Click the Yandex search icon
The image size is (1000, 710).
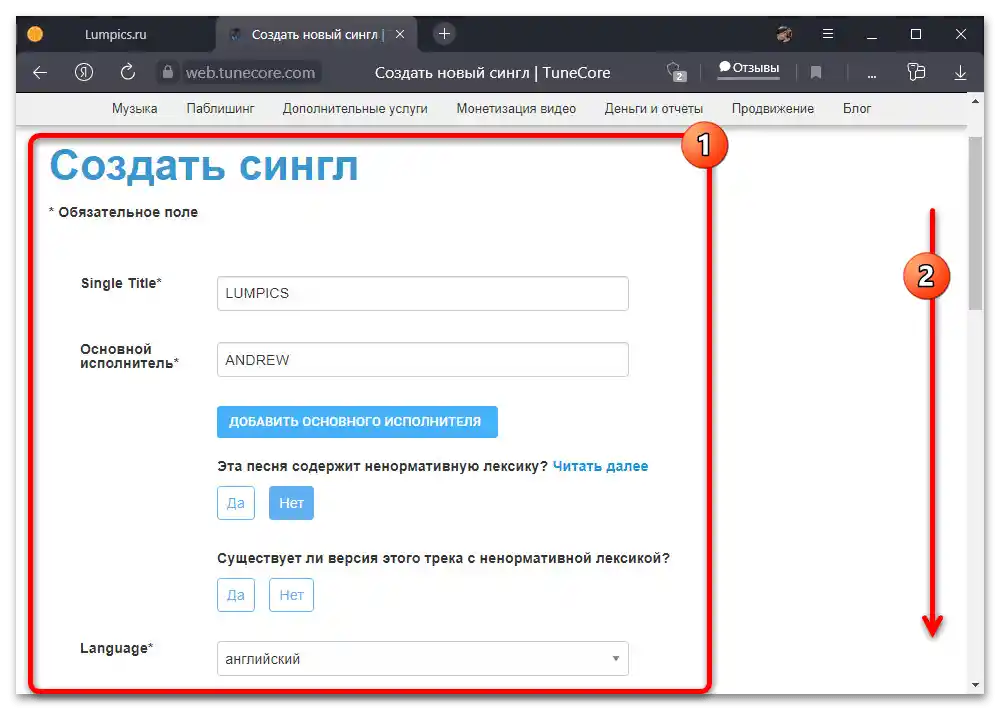click(x=84, y=72)
